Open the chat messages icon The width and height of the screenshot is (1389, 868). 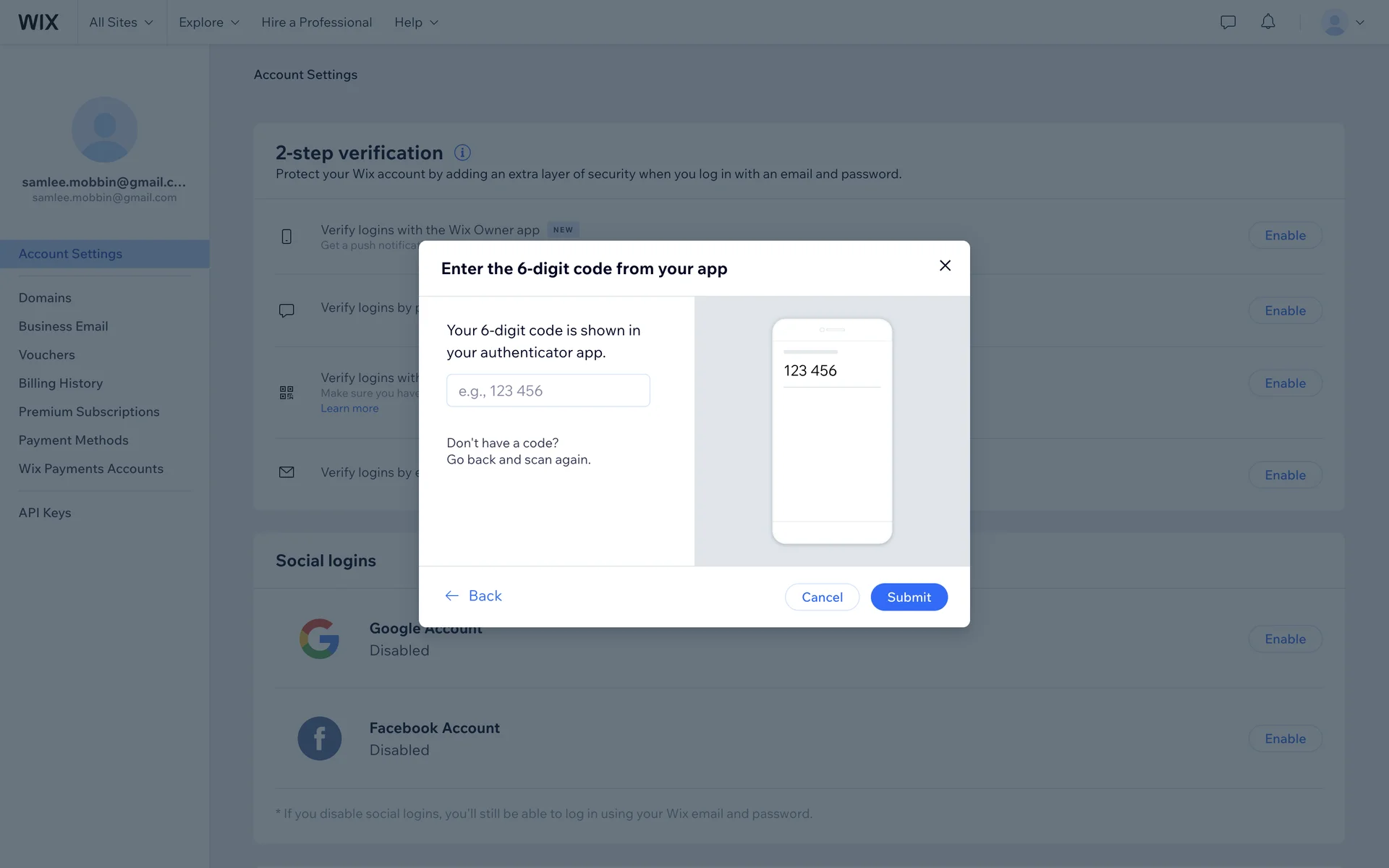pyautogui.click(x=1228, y=22)
